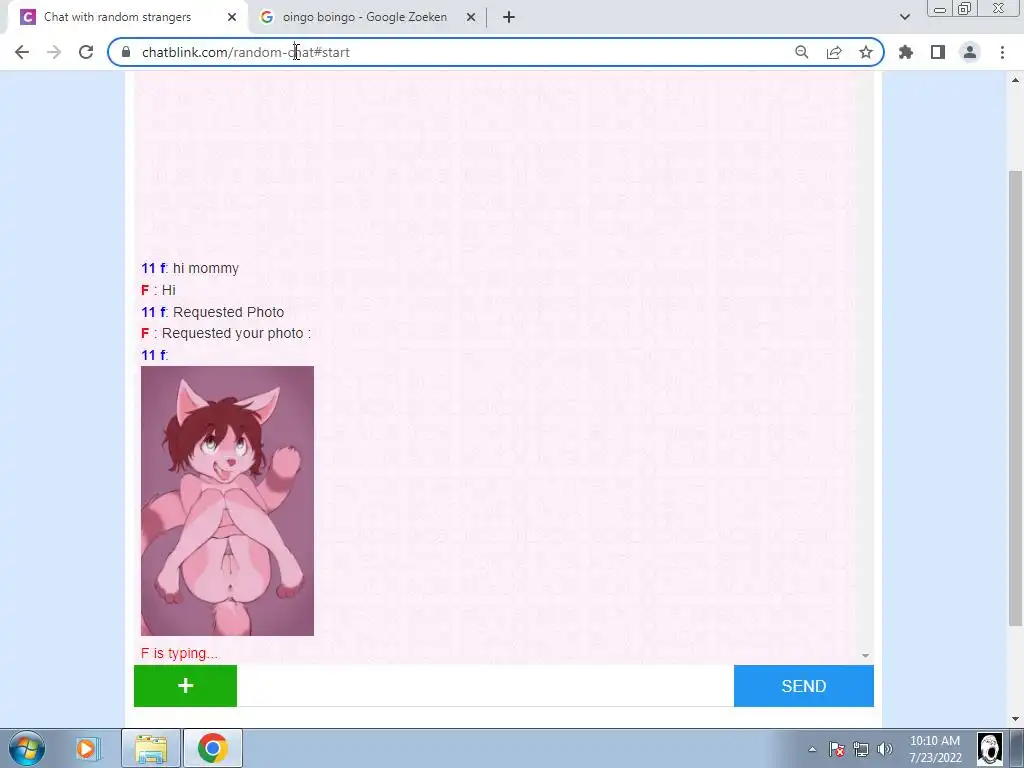Open the Extensions puzzle icon
Viewport: 1024px width, 768px height.
click(x=906, y=52)
